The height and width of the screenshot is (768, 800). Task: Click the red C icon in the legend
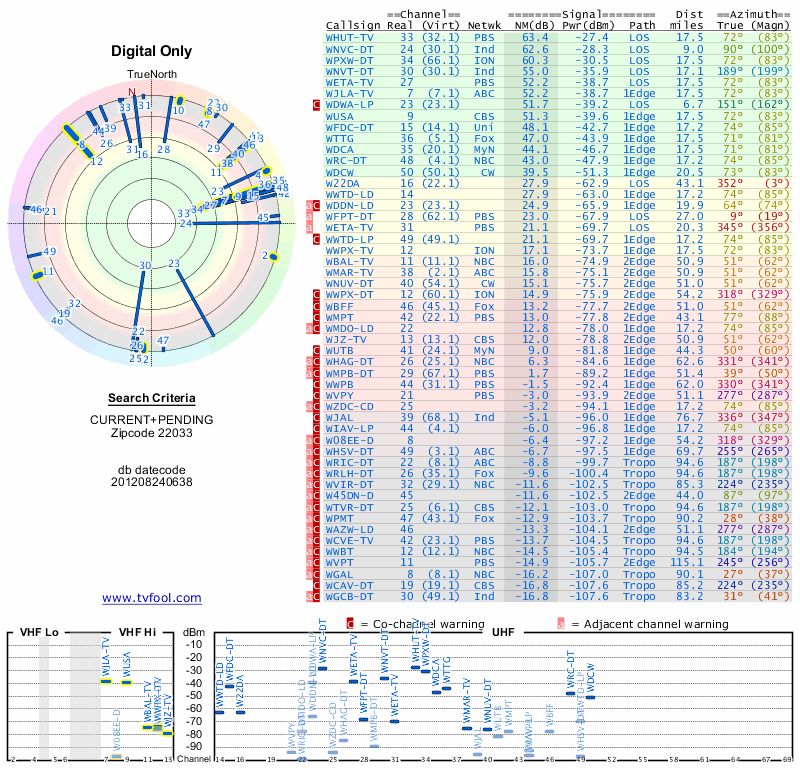pos(350,624)
